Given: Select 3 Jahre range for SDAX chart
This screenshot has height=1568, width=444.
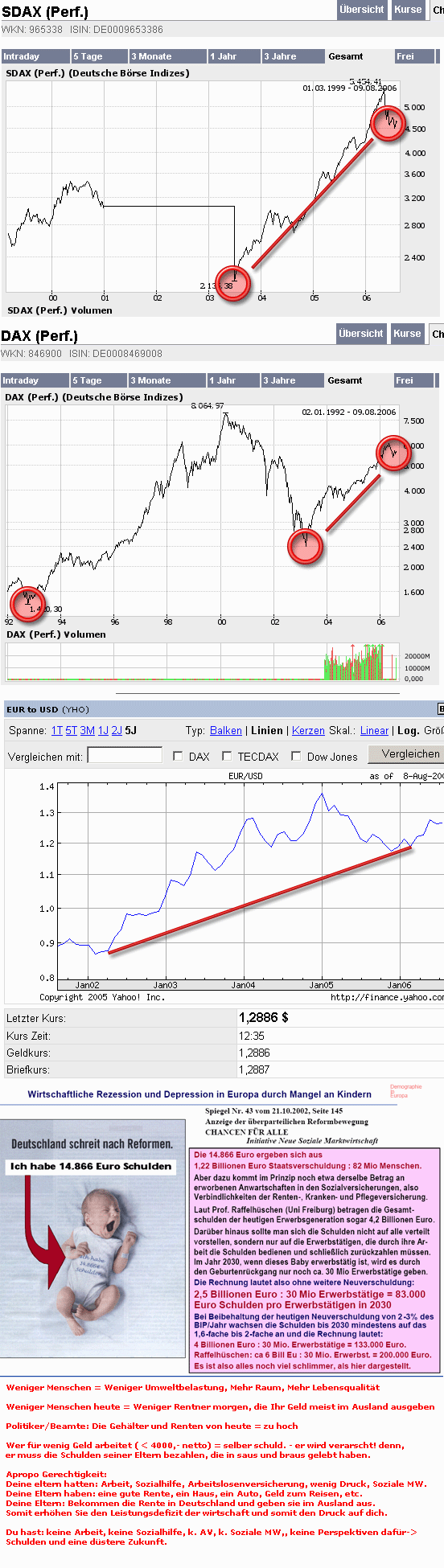Looking at the screenshot, I should click(x=294, y=56).
